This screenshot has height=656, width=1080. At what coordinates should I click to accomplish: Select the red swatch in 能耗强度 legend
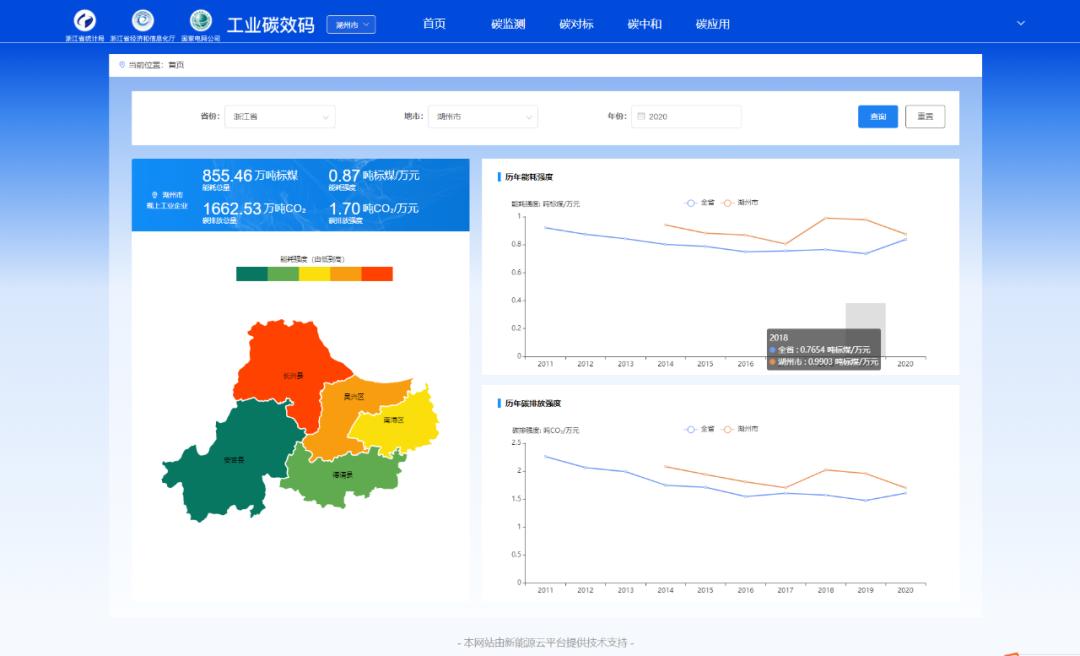coord(377,274)
